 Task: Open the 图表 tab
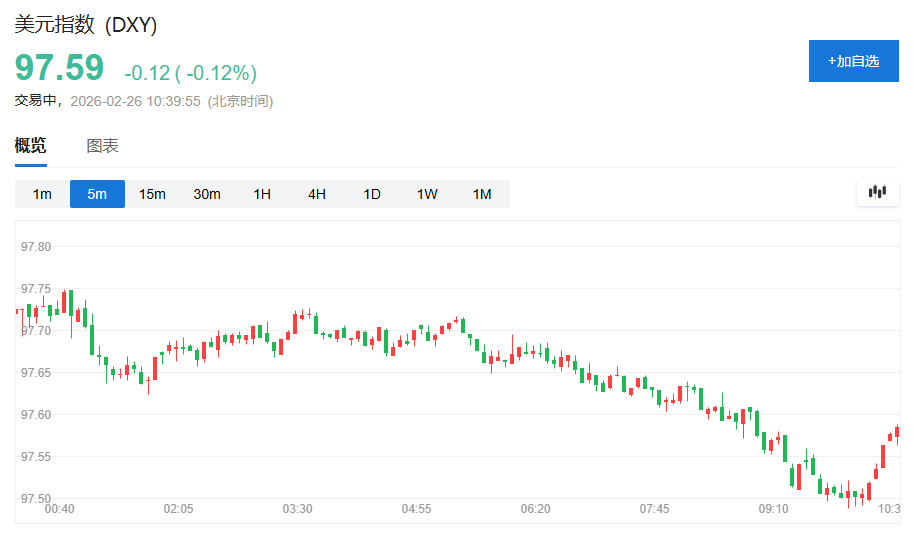click(x=102, y=146)
